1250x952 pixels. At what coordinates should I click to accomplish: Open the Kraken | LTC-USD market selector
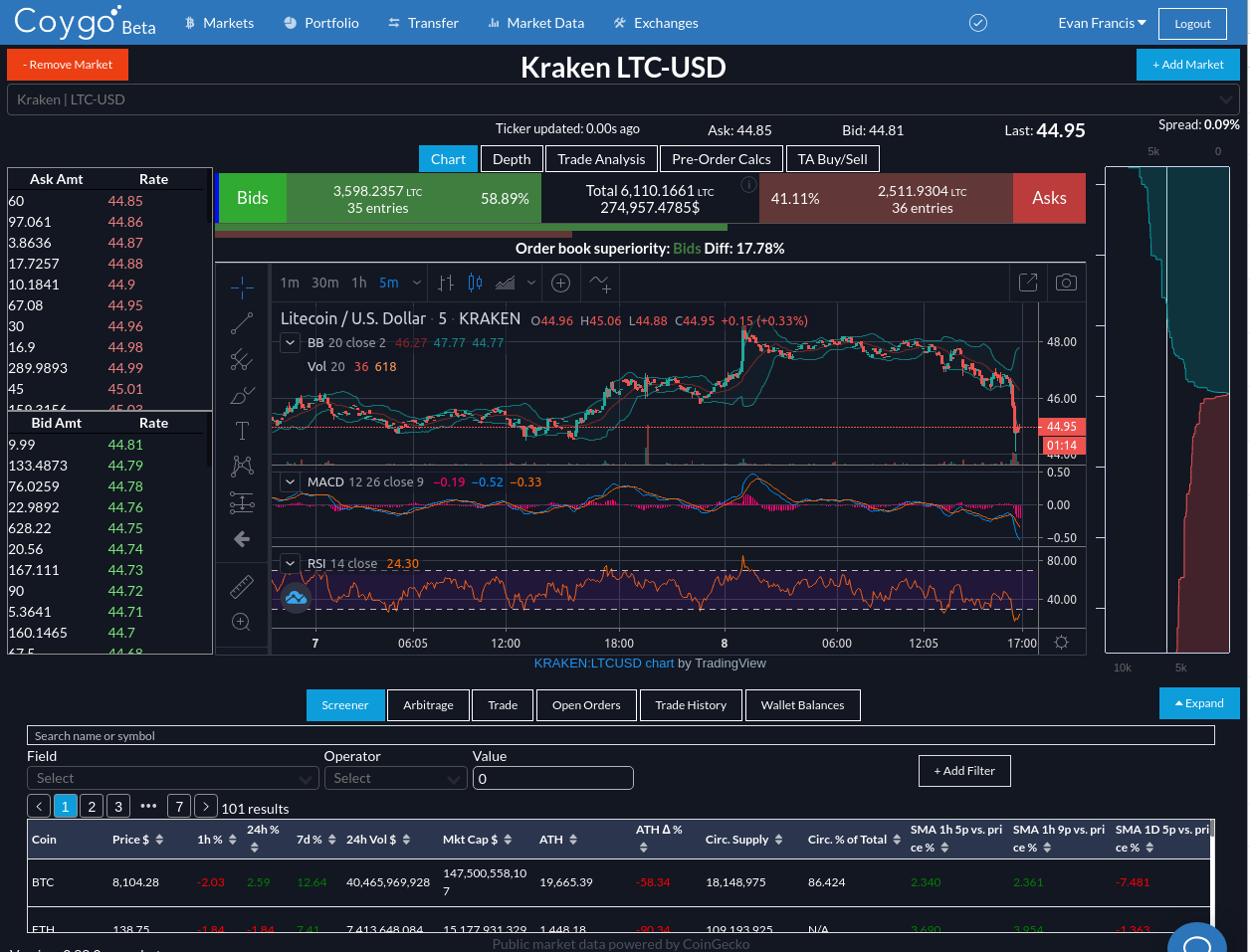pyautogui.click(x=623, y=99)
